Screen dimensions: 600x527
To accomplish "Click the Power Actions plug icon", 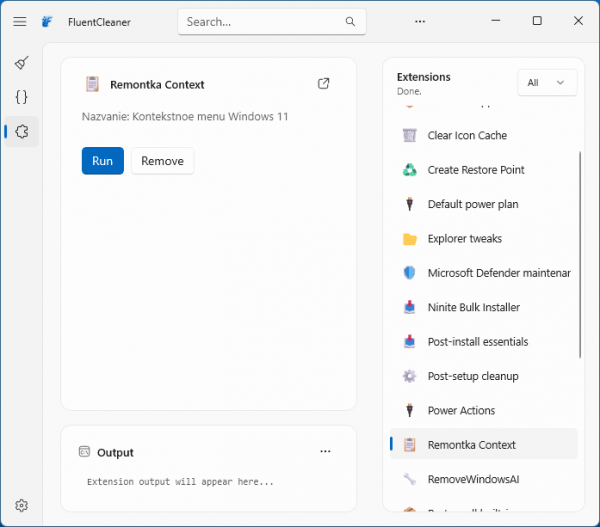I will coord(409,410).
